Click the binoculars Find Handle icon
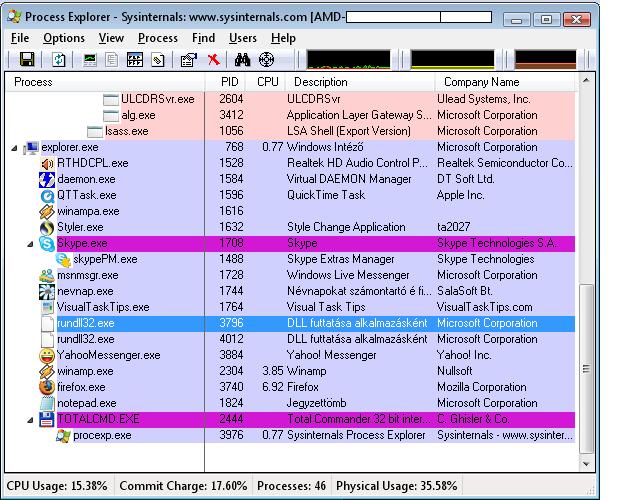The image size is (640, 500). pyautogui.click(x=242, y=60)
